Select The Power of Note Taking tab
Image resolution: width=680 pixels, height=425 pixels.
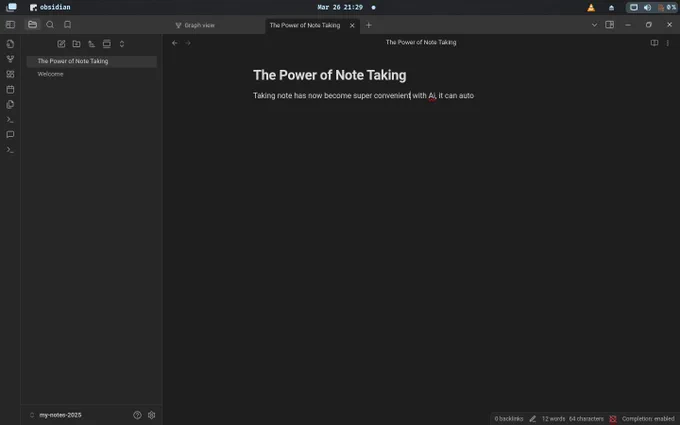pyautogui.click(x=305, y=25)
